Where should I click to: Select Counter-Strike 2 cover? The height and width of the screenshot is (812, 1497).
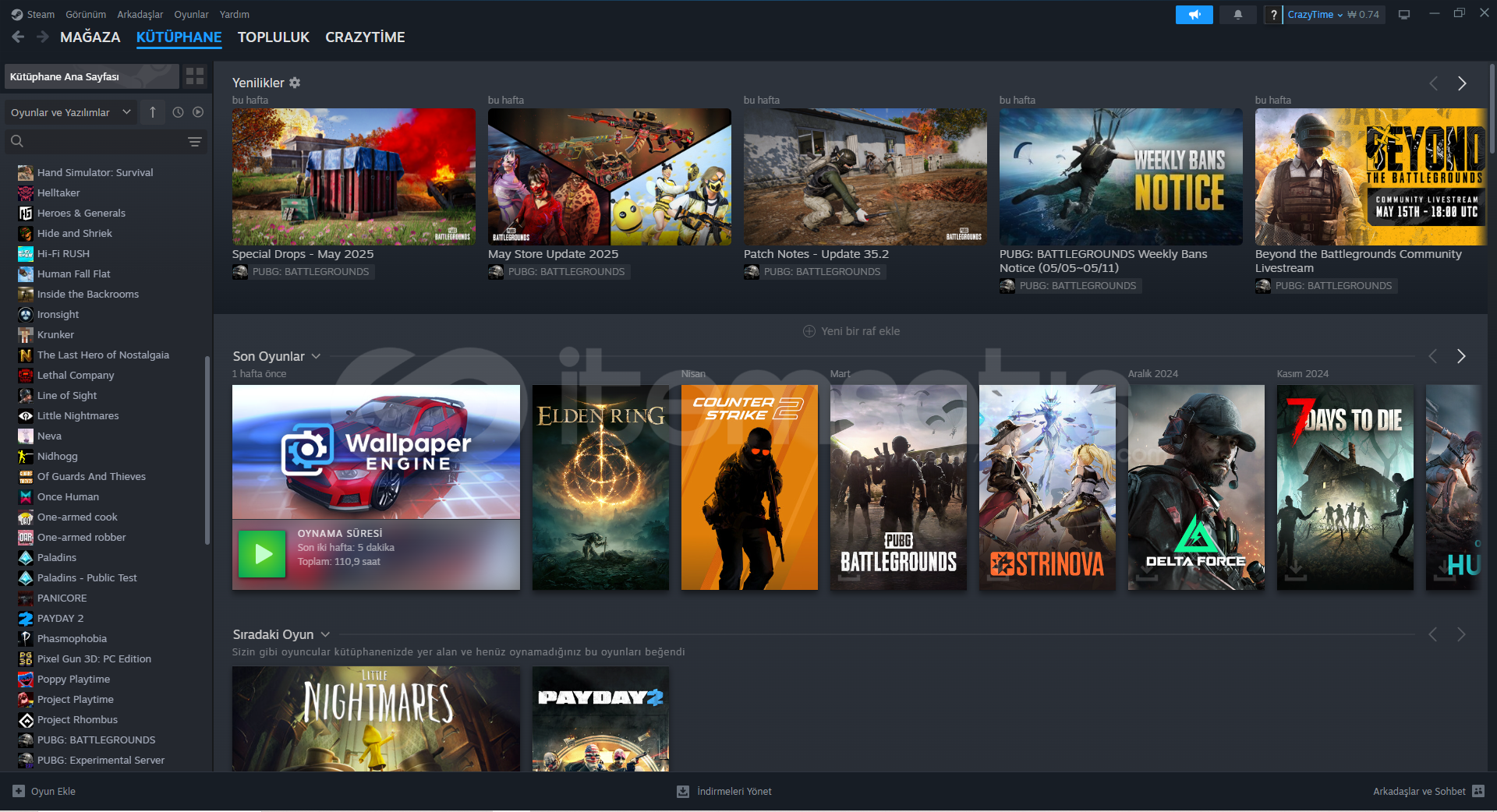pyautogui.click(x=749, y=487)
